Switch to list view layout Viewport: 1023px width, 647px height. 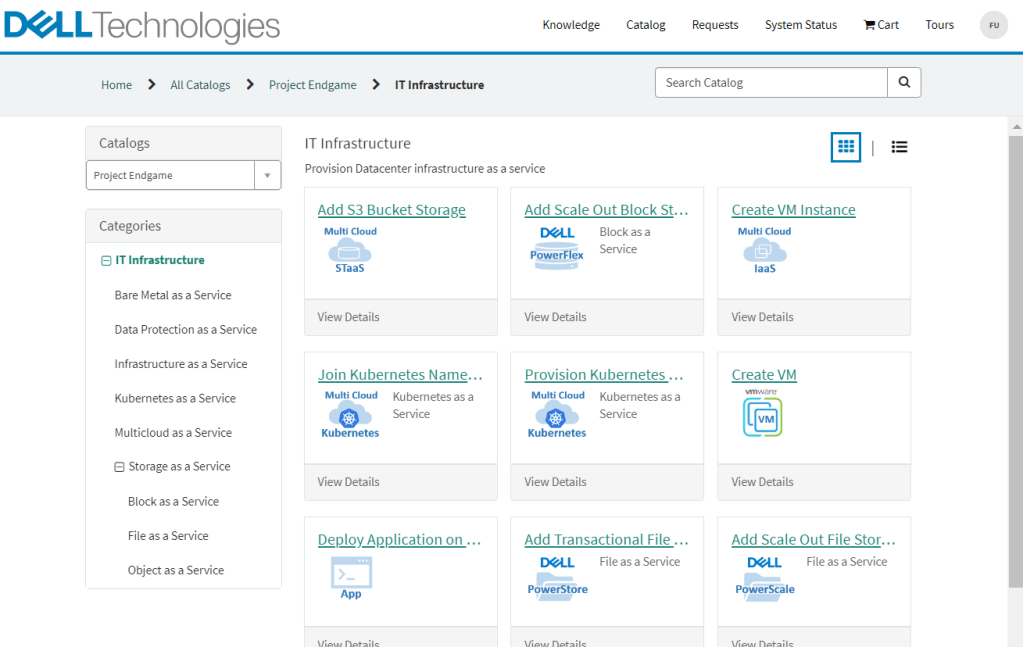899,147
